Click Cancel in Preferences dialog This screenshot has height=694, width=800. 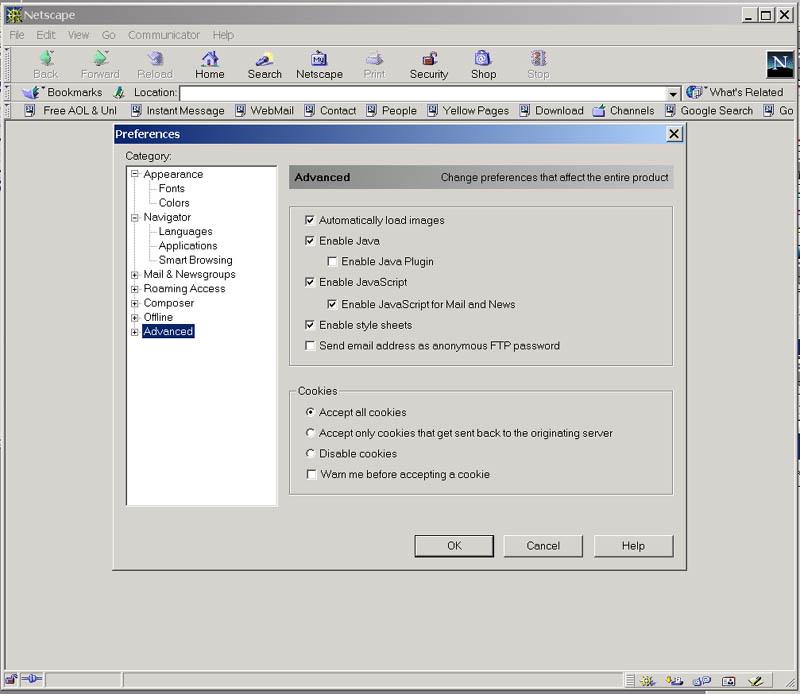click(543, 546)
